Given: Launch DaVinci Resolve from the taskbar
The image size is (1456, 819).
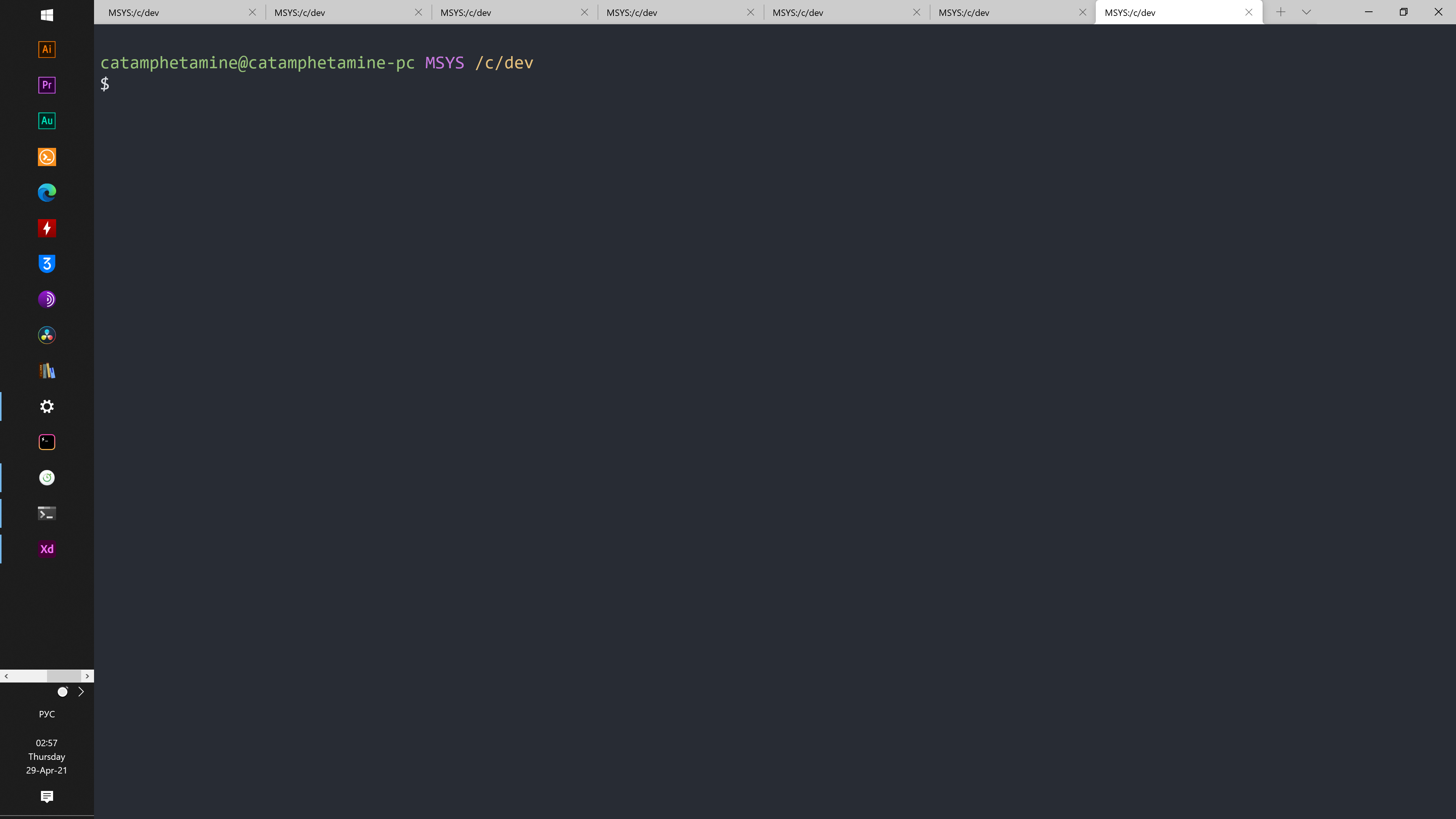Looking at the screenshot, I should pos(47,335).
